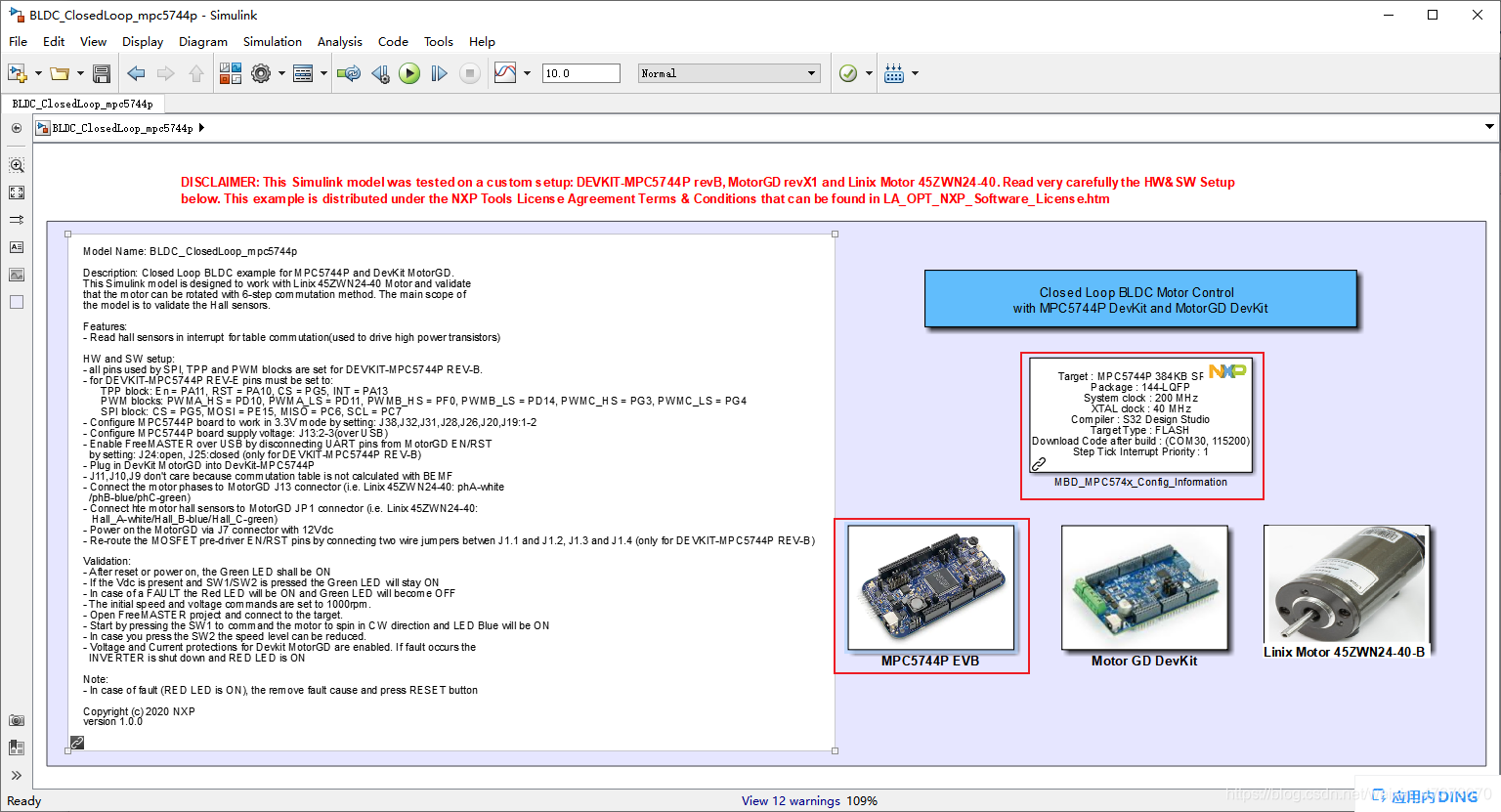Expand the Open file dropdown arrow
The width and height of the screenshot is (1501, 812).
coord(78,73)
